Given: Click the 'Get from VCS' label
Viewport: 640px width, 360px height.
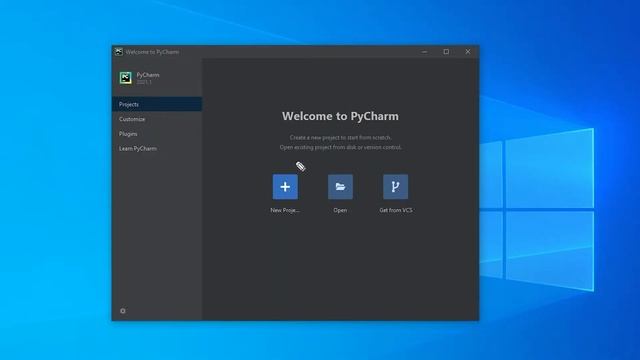Looking at the screenshot, I should [396, 210].
